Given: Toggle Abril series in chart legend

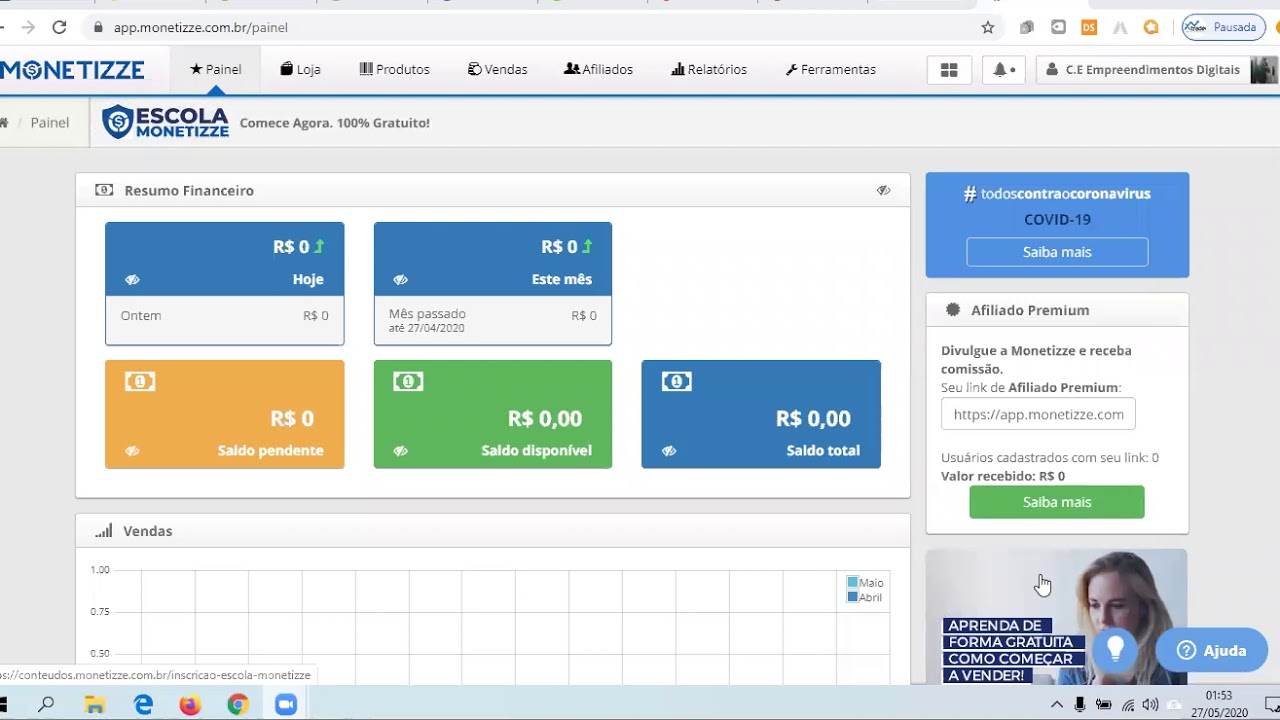Looking at the screenshot, I should 865,597.
